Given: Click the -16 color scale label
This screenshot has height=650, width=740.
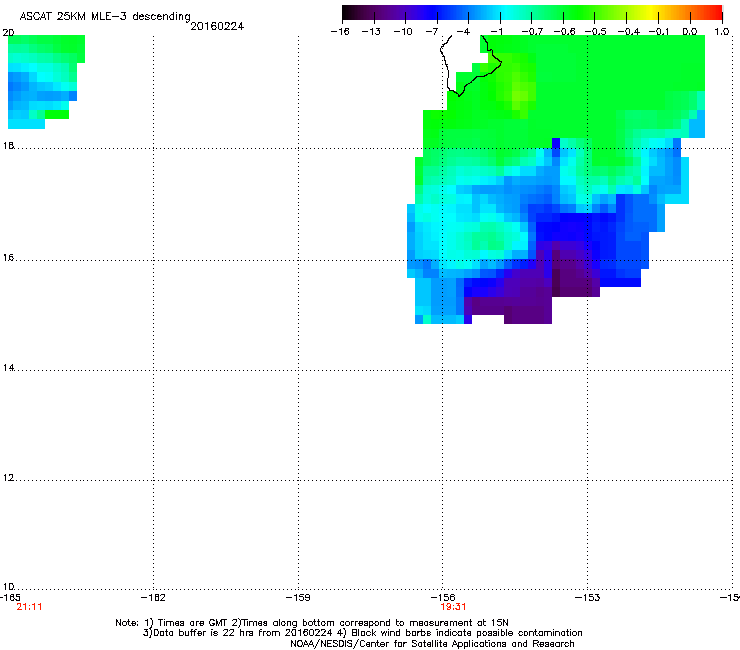Looking at the screenshot, I should coord(340,32).
